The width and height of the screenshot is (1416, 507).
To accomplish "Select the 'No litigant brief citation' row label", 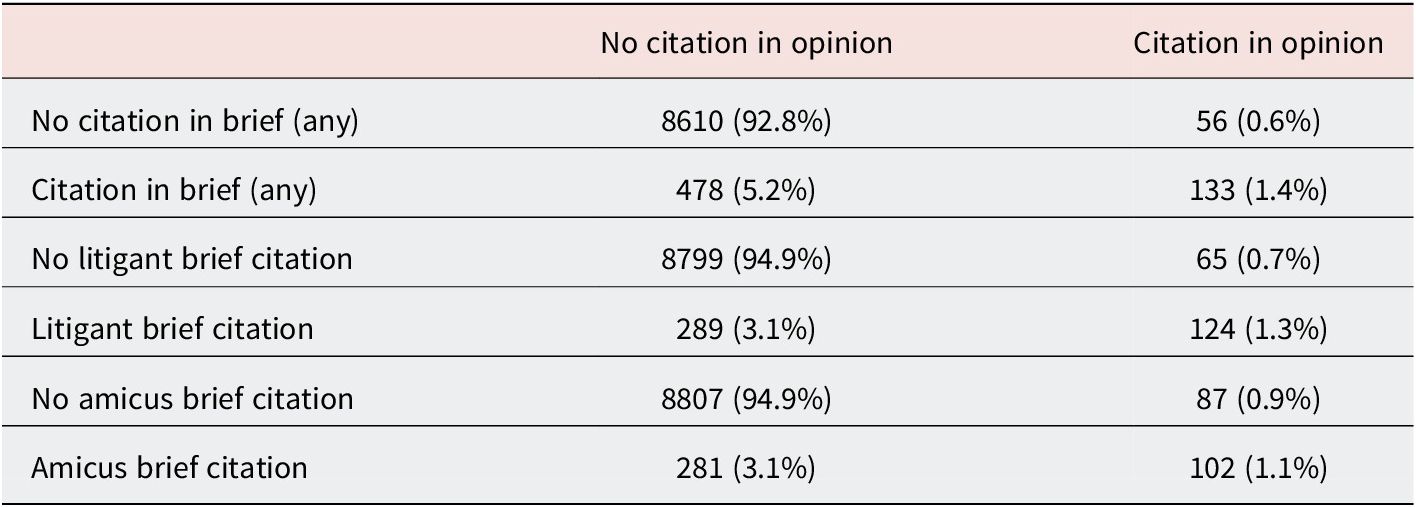I will tap(192, 259).
